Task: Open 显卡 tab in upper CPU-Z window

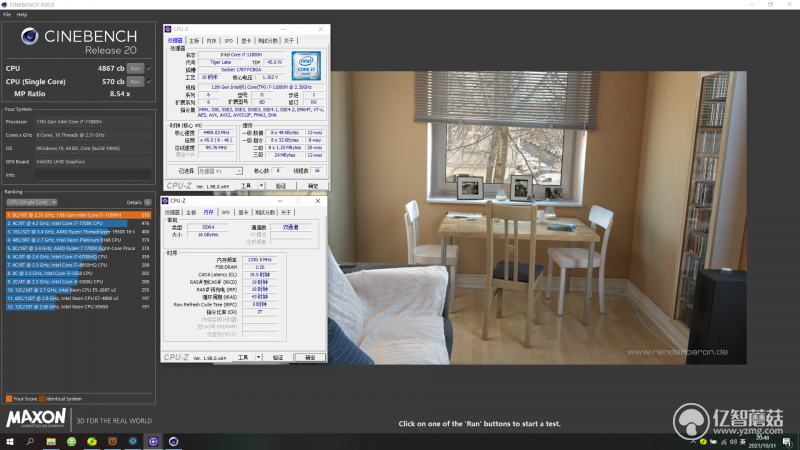Action: [x=246, y=41]
